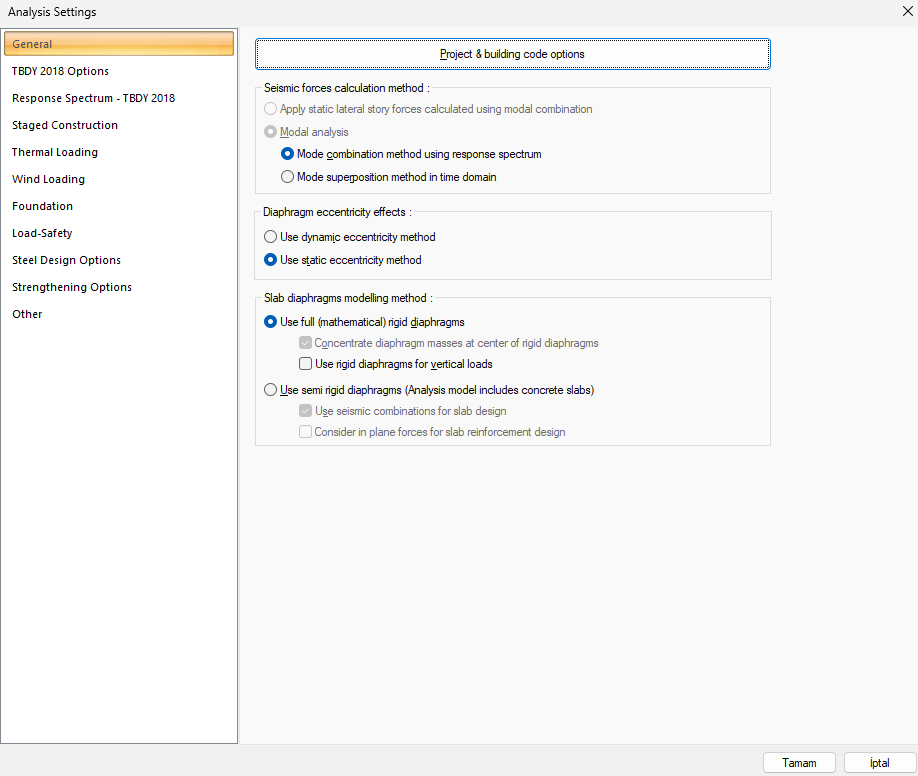Go to Thermal Loading settings
Image resolution: width=918 pixels, height=776 pixels.
pyautogui.click(x=55, y=152)
